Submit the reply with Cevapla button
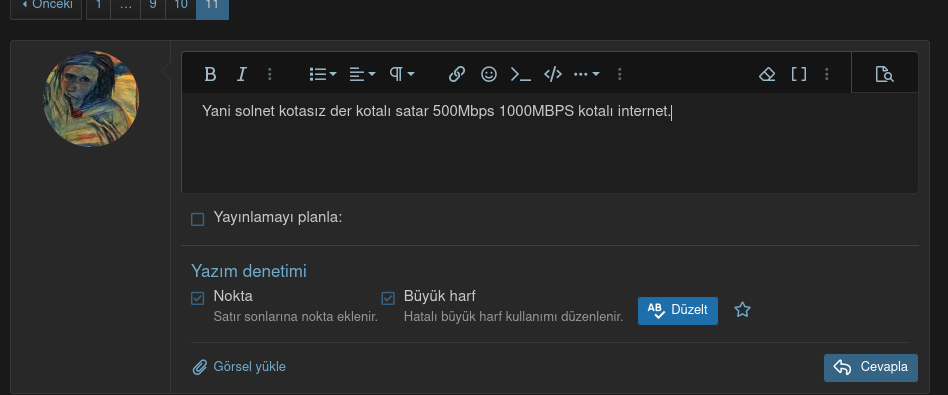 tap(871, 367)
